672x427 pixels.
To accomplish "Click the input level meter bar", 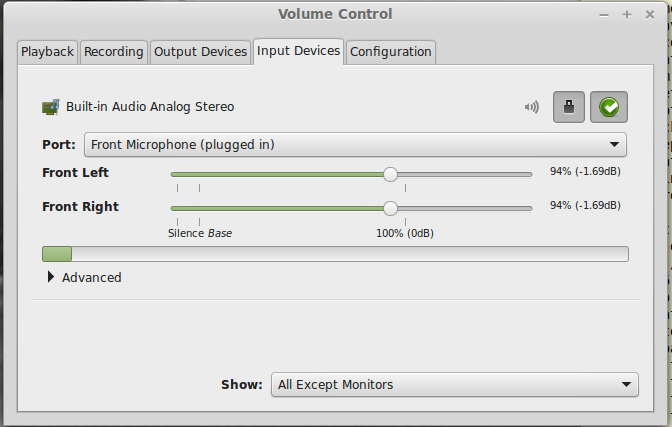I will click(x=335, y=254).
